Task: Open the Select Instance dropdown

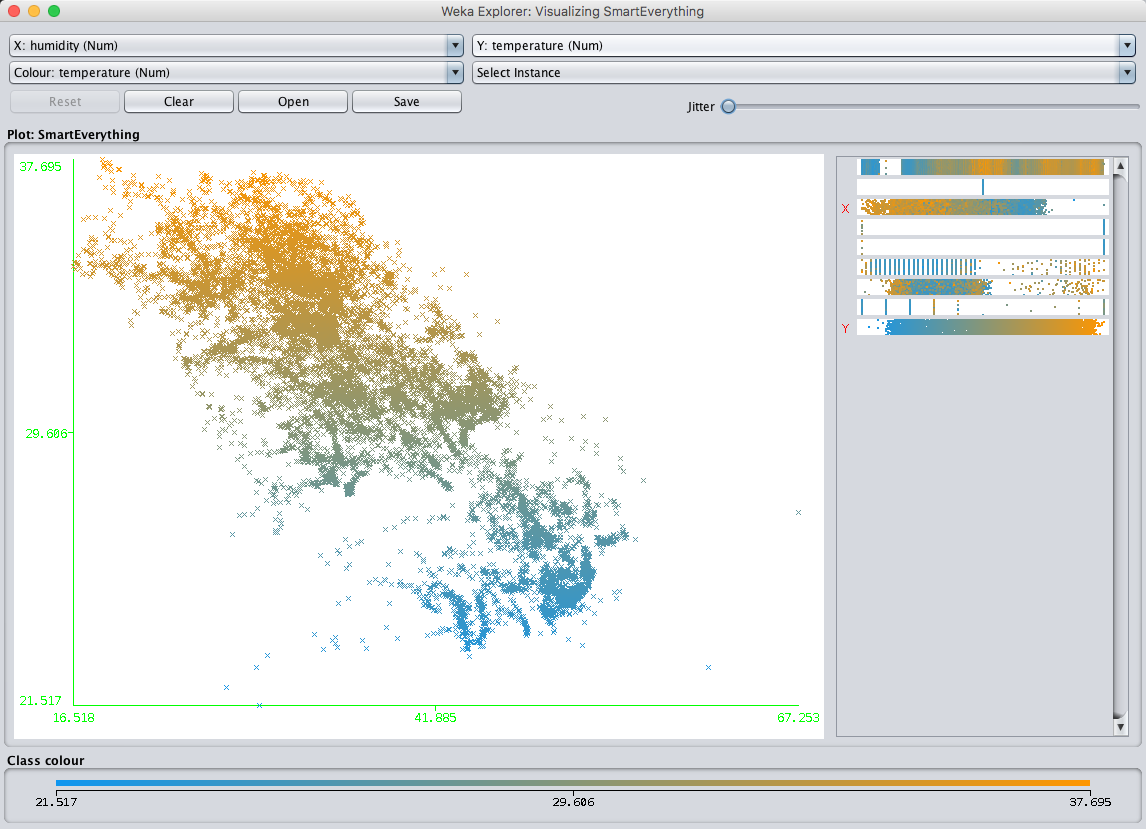Action: [804, 72]
